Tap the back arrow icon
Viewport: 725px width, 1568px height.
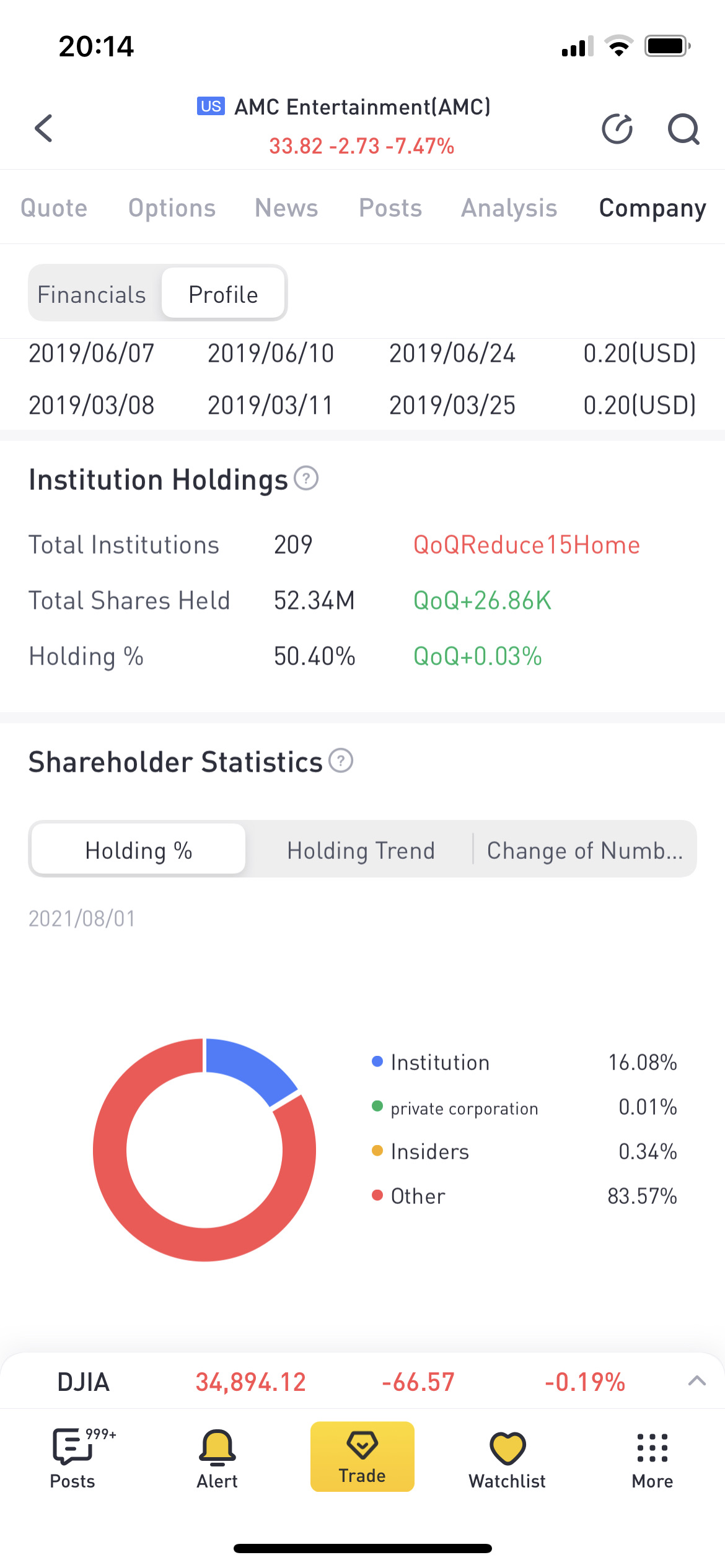pos(43,128)
